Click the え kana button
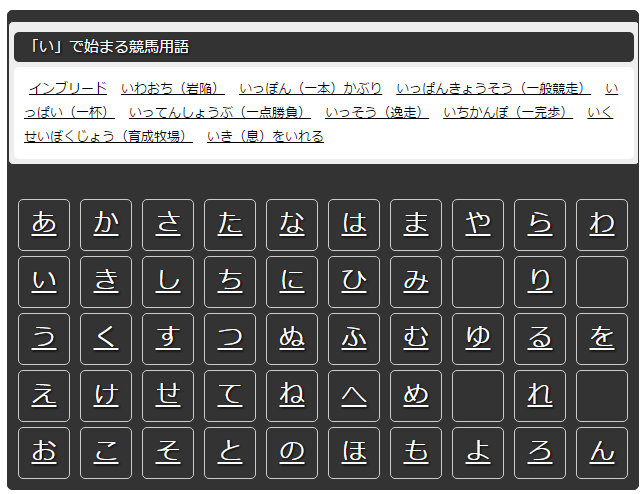Image resolution: width=644 pixels, height=494 pixels. [44, 396]
